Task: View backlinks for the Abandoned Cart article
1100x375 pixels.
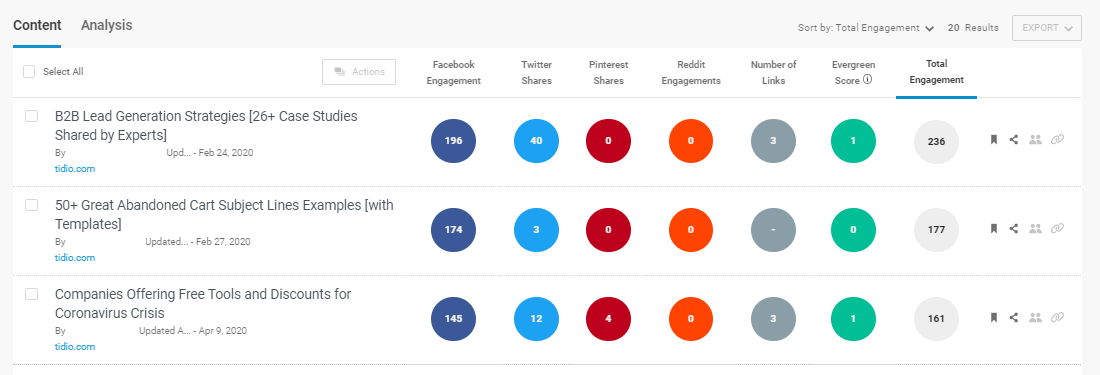Action: click(x=1057, y=228)
